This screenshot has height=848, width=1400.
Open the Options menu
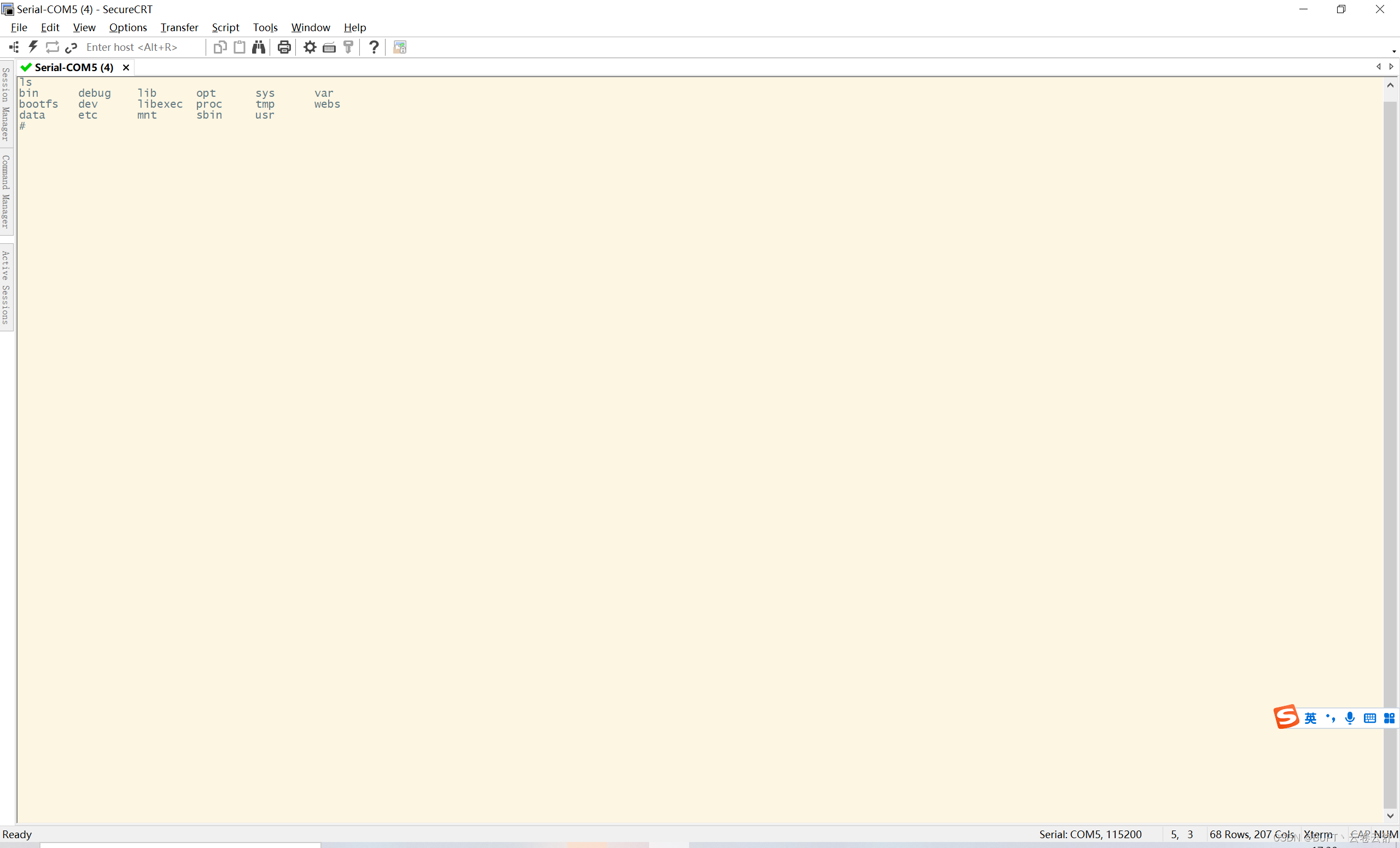click(x=128, y=27)
